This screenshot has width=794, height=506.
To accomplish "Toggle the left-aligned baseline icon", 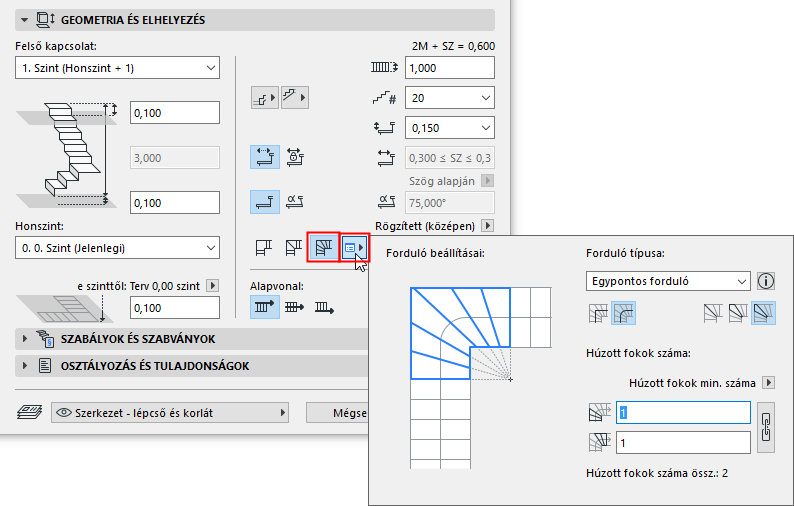I will (x=264, y=307).
